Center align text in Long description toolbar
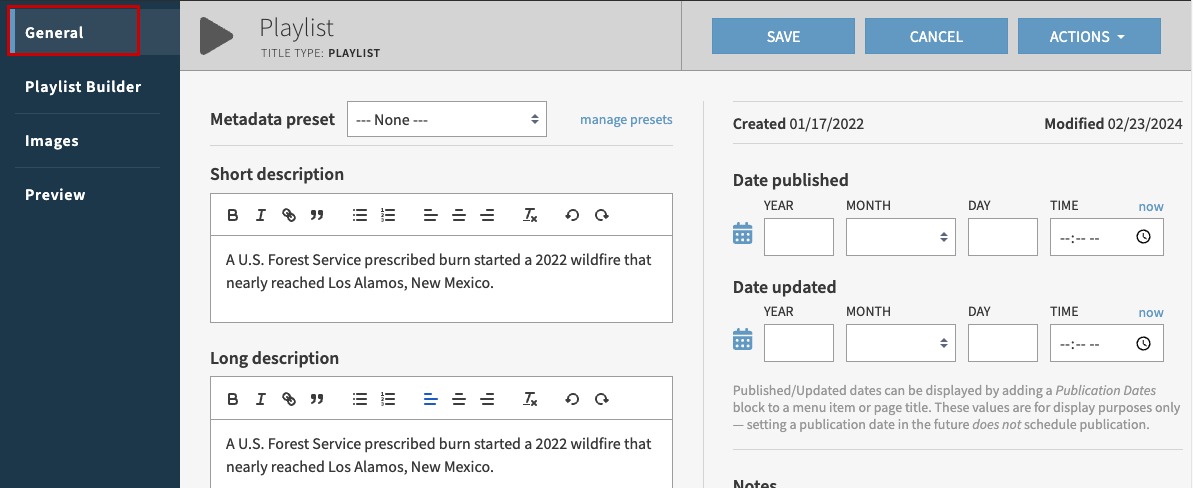The width and height of the screenshot is (1193, 488). pos(459,399)
